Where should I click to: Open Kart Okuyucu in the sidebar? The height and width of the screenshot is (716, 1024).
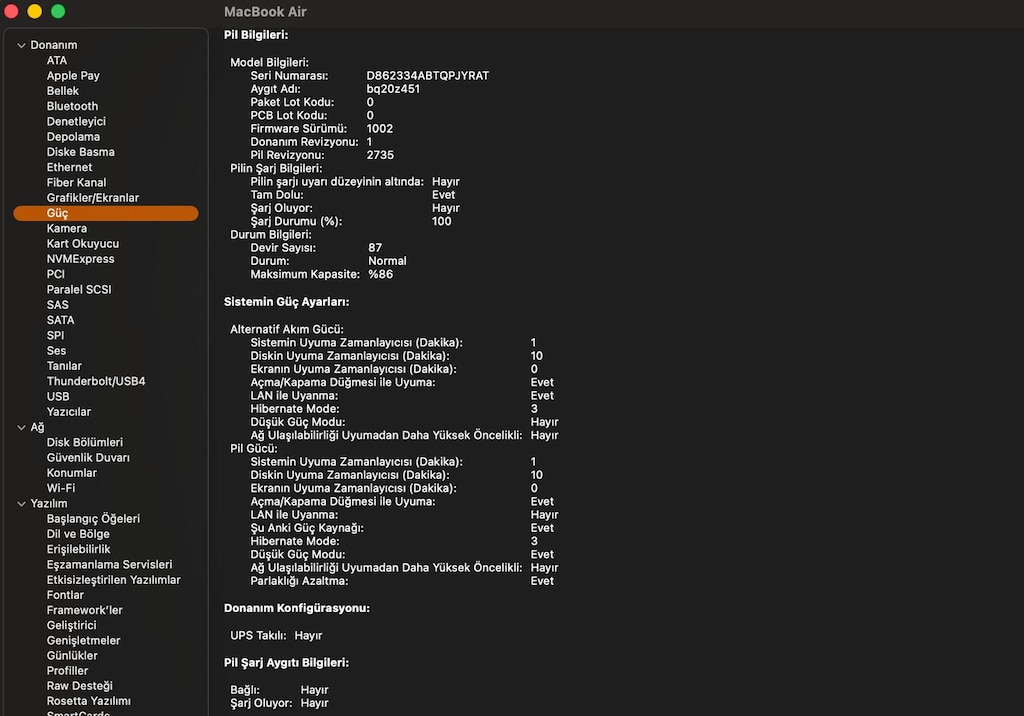pos(83,244)
